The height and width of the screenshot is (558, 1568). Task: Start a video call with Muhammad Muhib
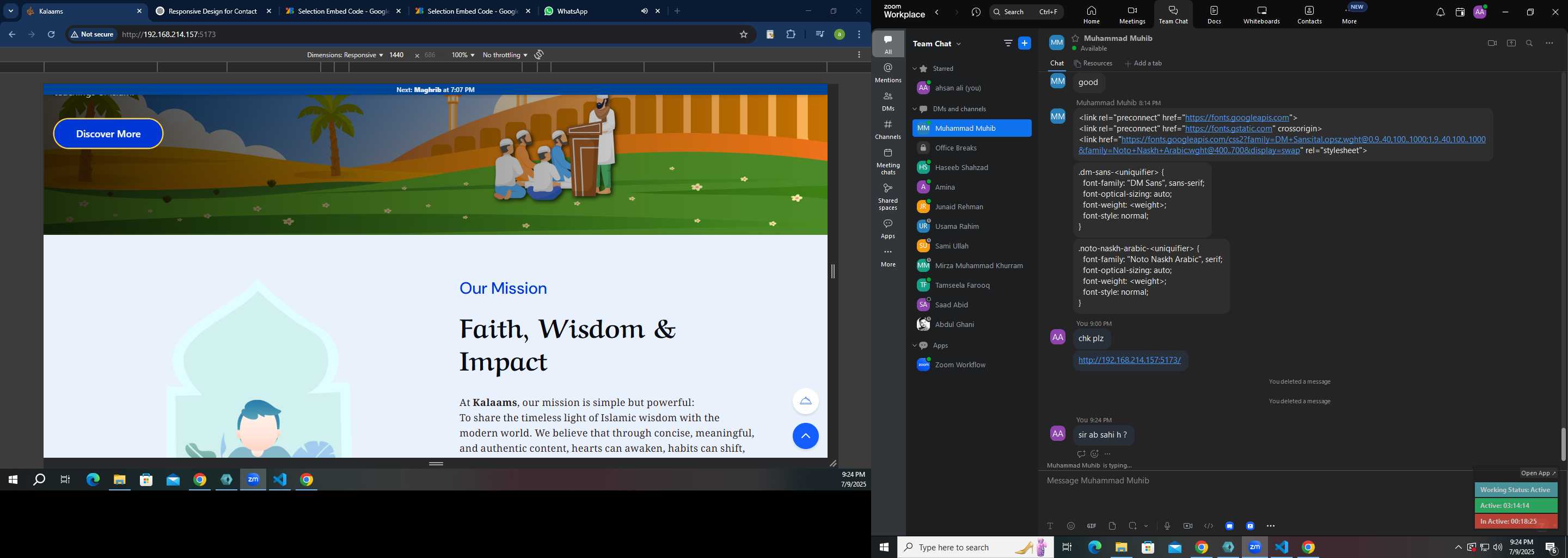pyautogui.click(x=1492, y=43)
